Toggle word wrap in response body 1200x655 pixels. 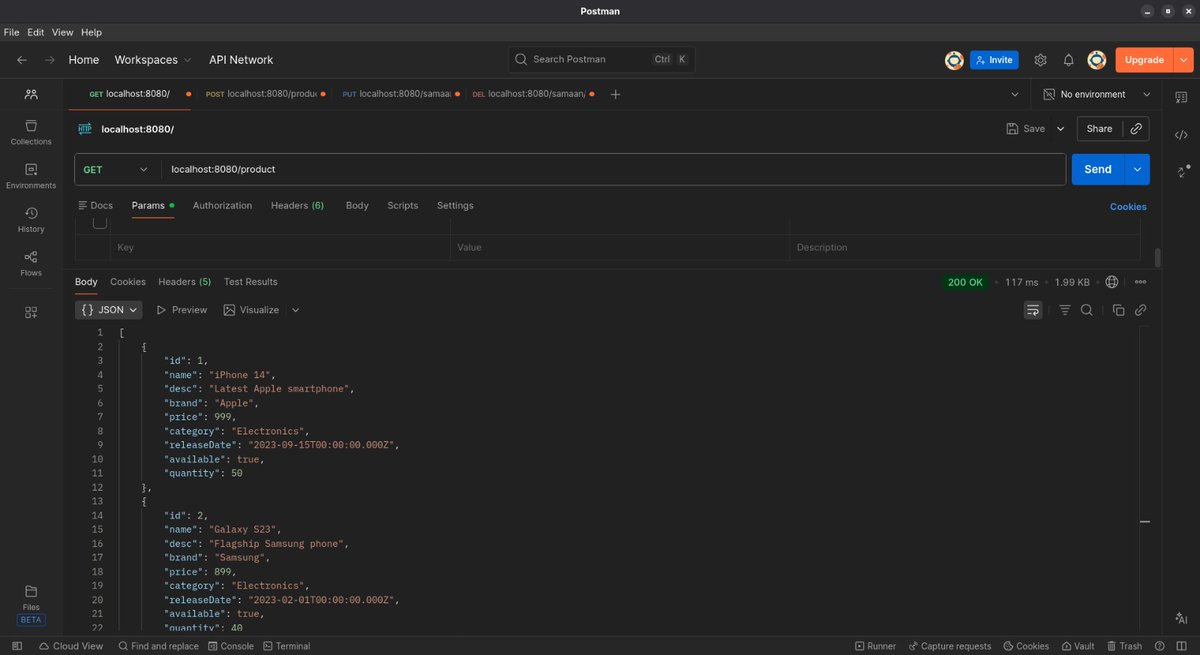1033,310
